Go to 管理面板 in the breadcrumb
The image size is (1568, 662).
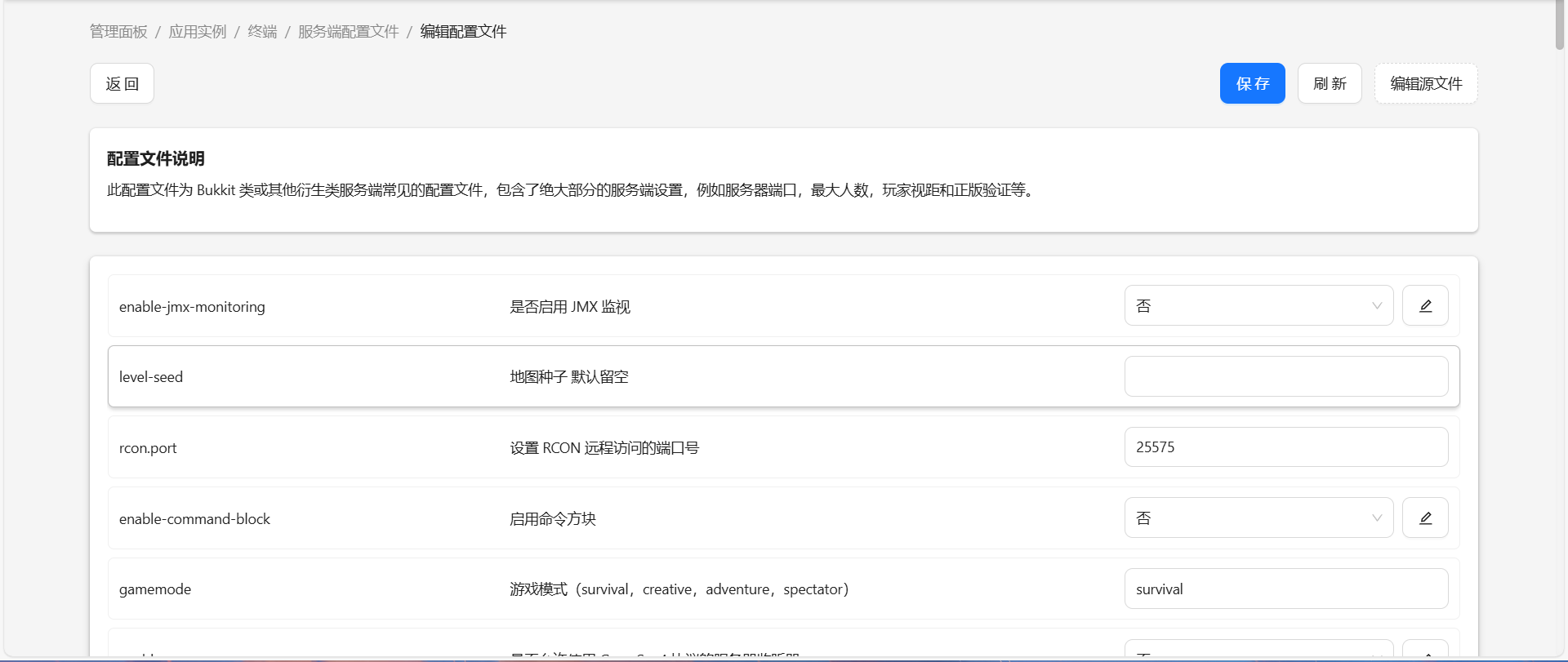(118, 32)
